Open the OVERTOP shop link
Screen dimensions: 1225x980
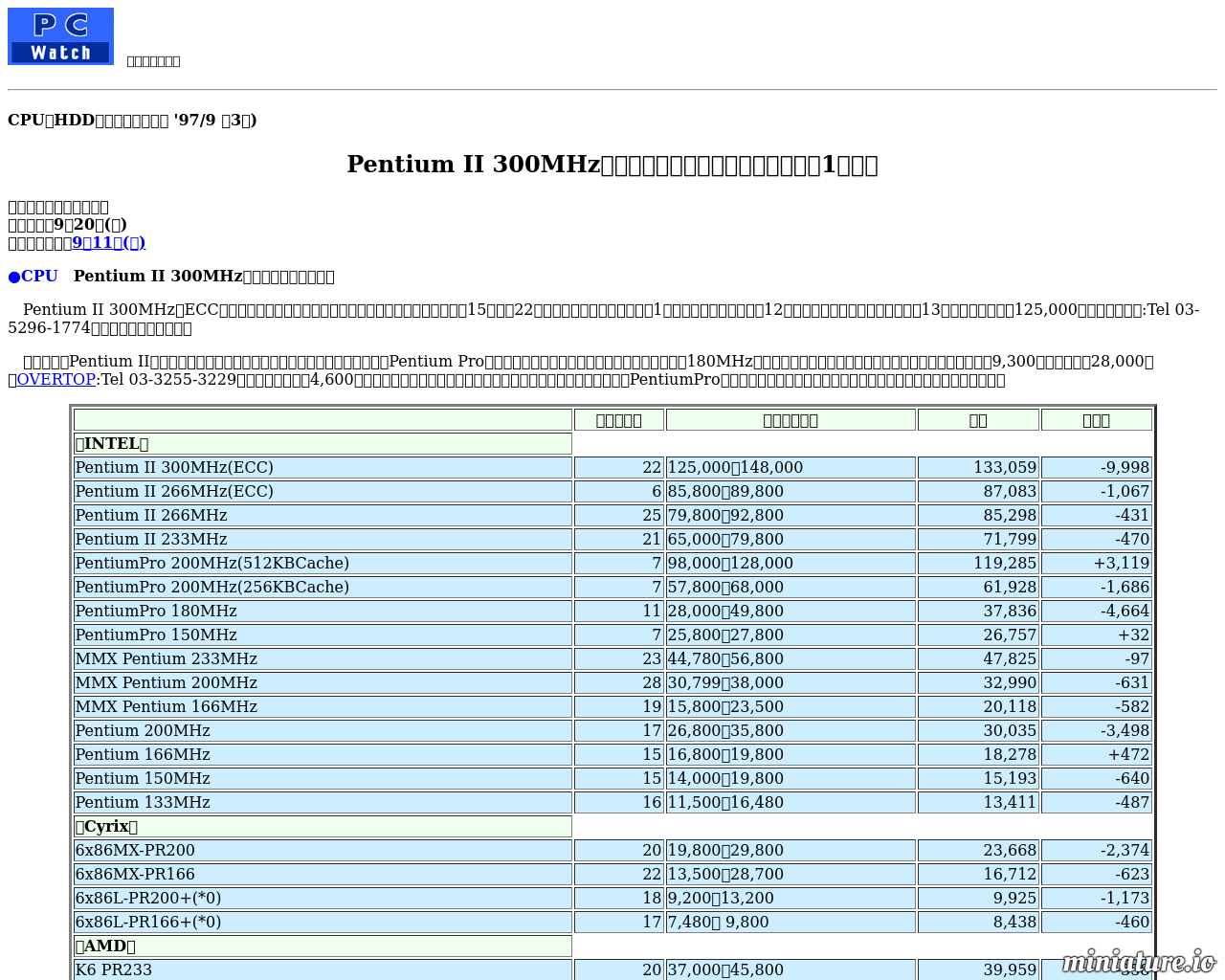[56, 380]
